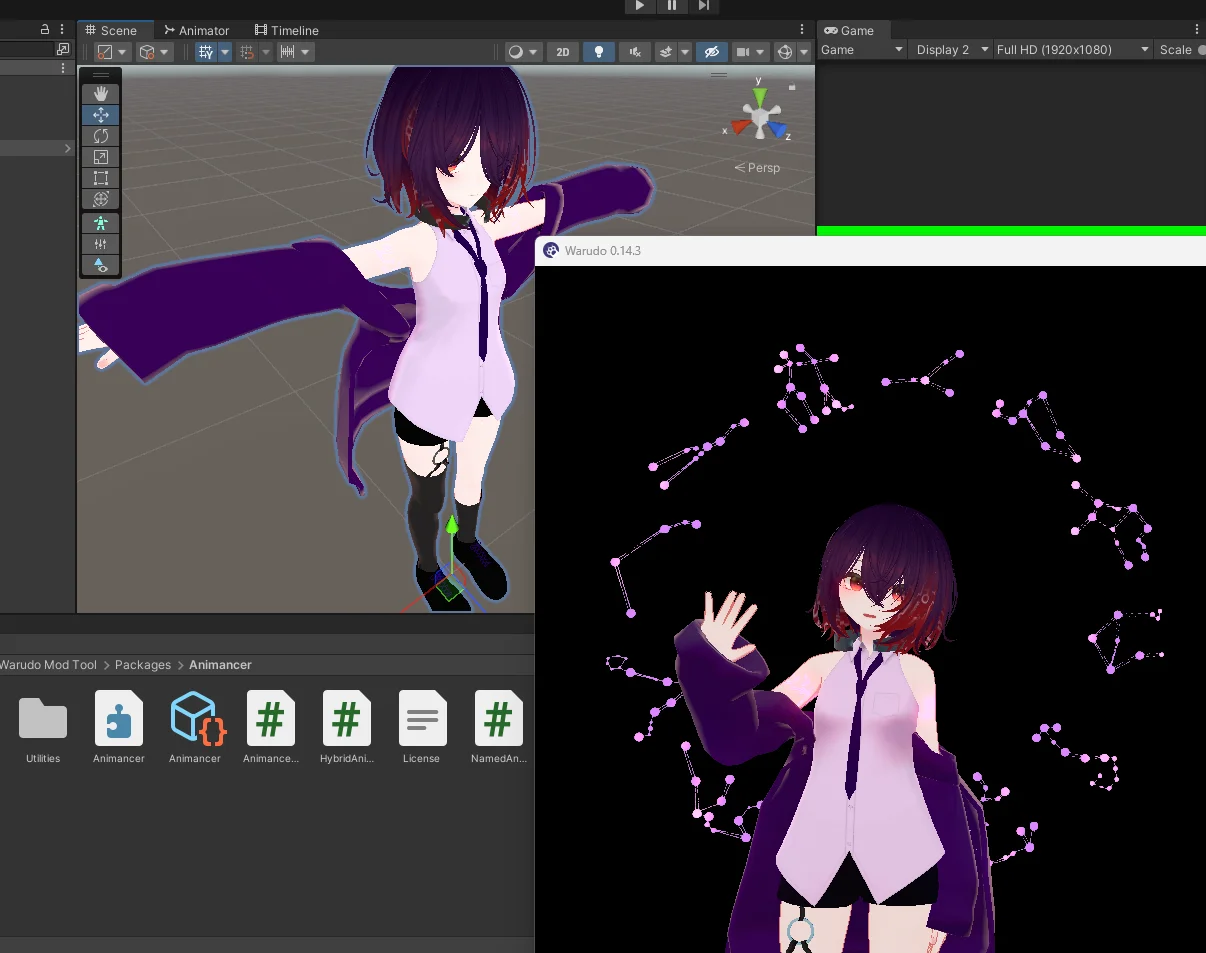Select the Scale tool

pyautogui.click(x=101, y=157)
